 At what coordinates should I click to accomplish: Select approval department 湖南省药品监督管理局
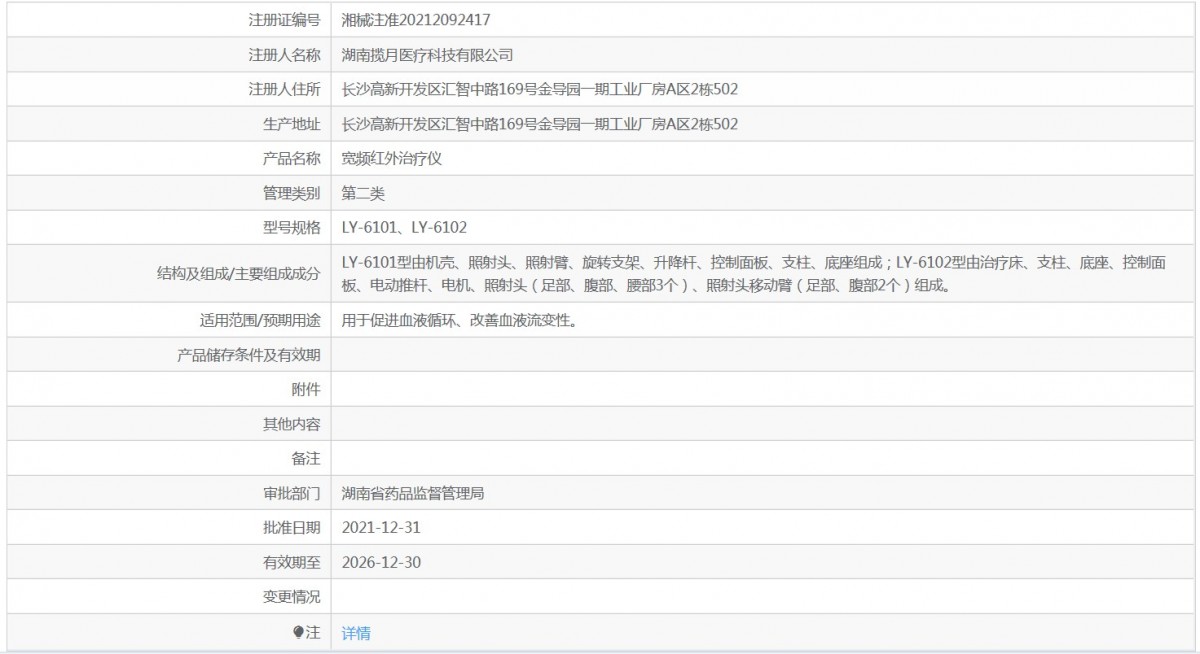tap(413, 493)
